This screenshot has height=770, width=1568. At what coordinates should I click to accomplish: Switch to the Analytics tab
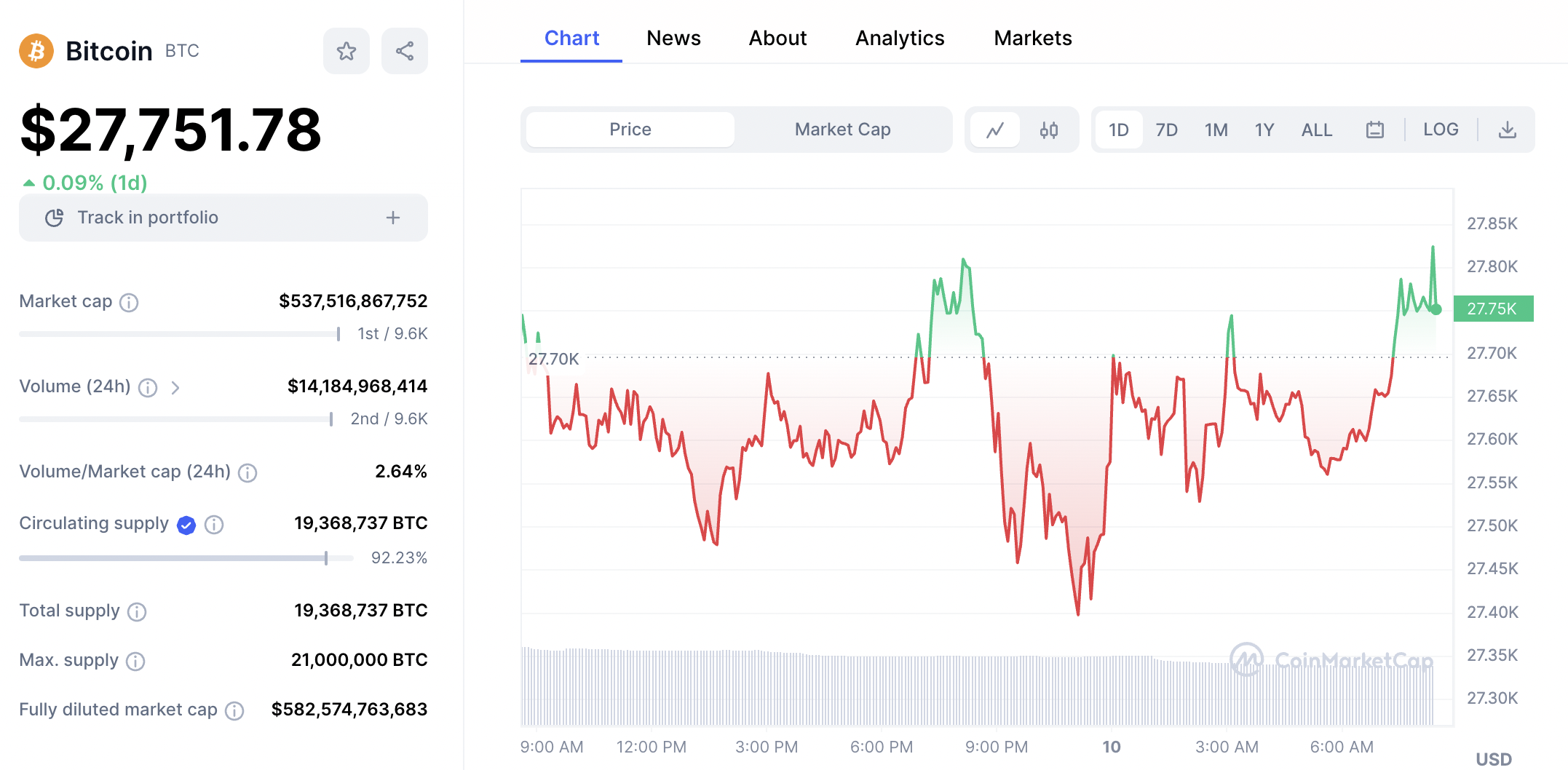coord(900,38)
